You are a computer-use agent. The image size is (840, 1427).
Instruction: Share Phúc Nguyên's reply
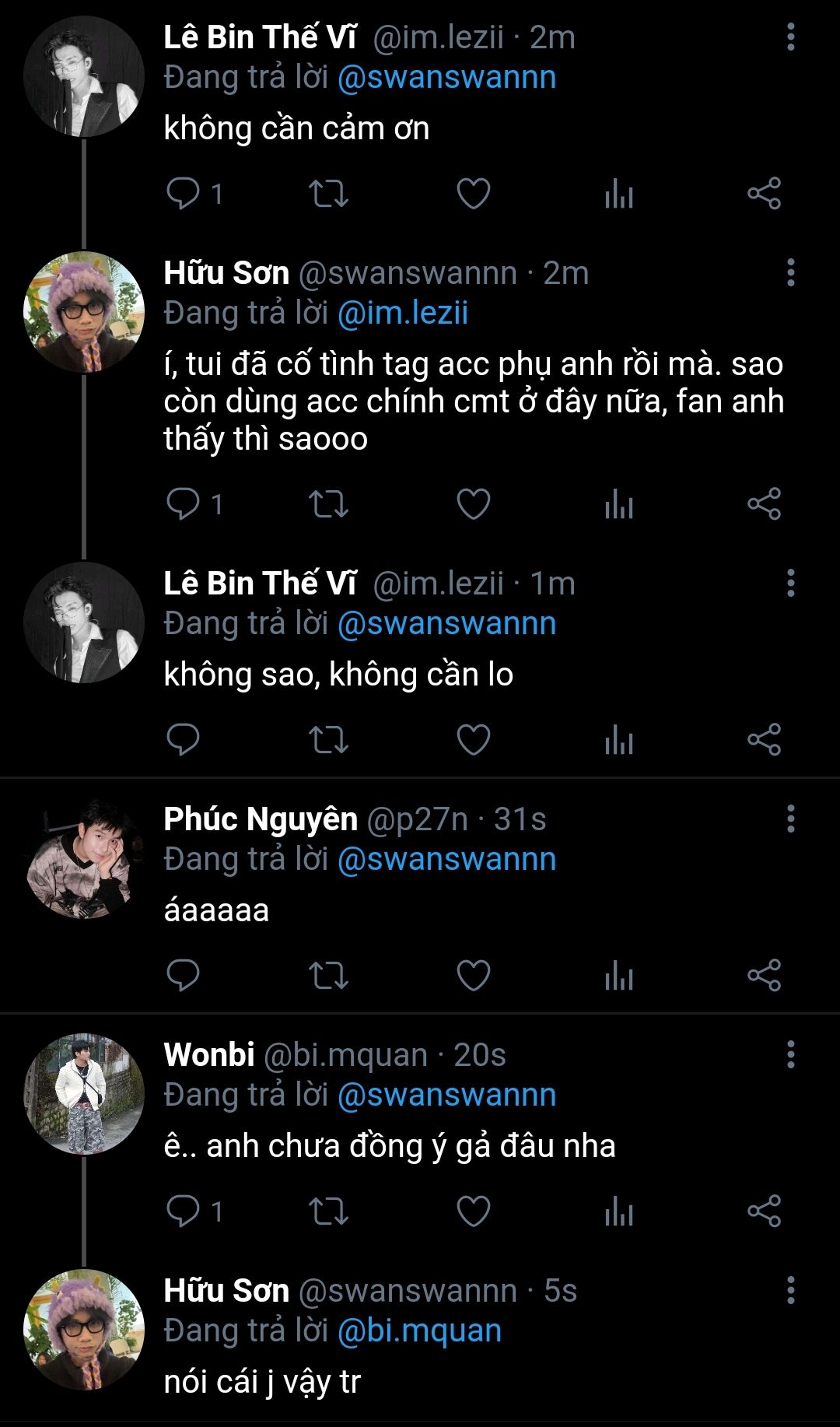[764, 975]
